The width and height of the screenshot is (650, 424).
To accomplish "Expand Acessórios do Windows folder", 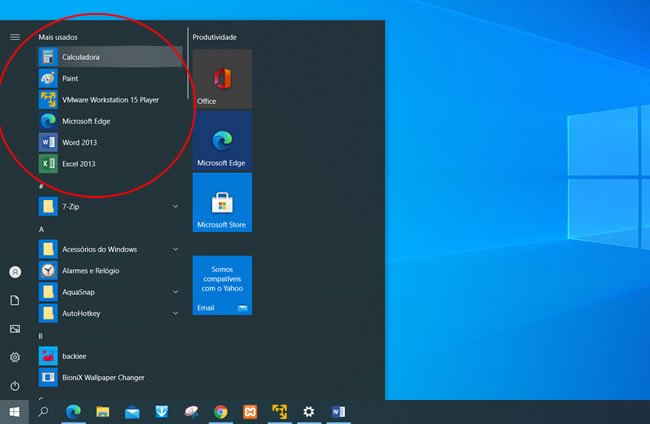I will (175, 249).
